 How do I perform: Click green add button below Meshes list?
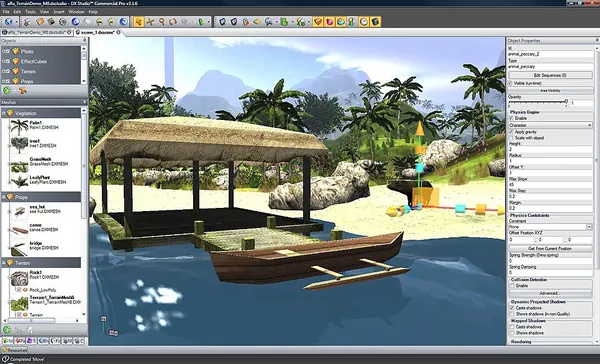[x=7, y=330]
